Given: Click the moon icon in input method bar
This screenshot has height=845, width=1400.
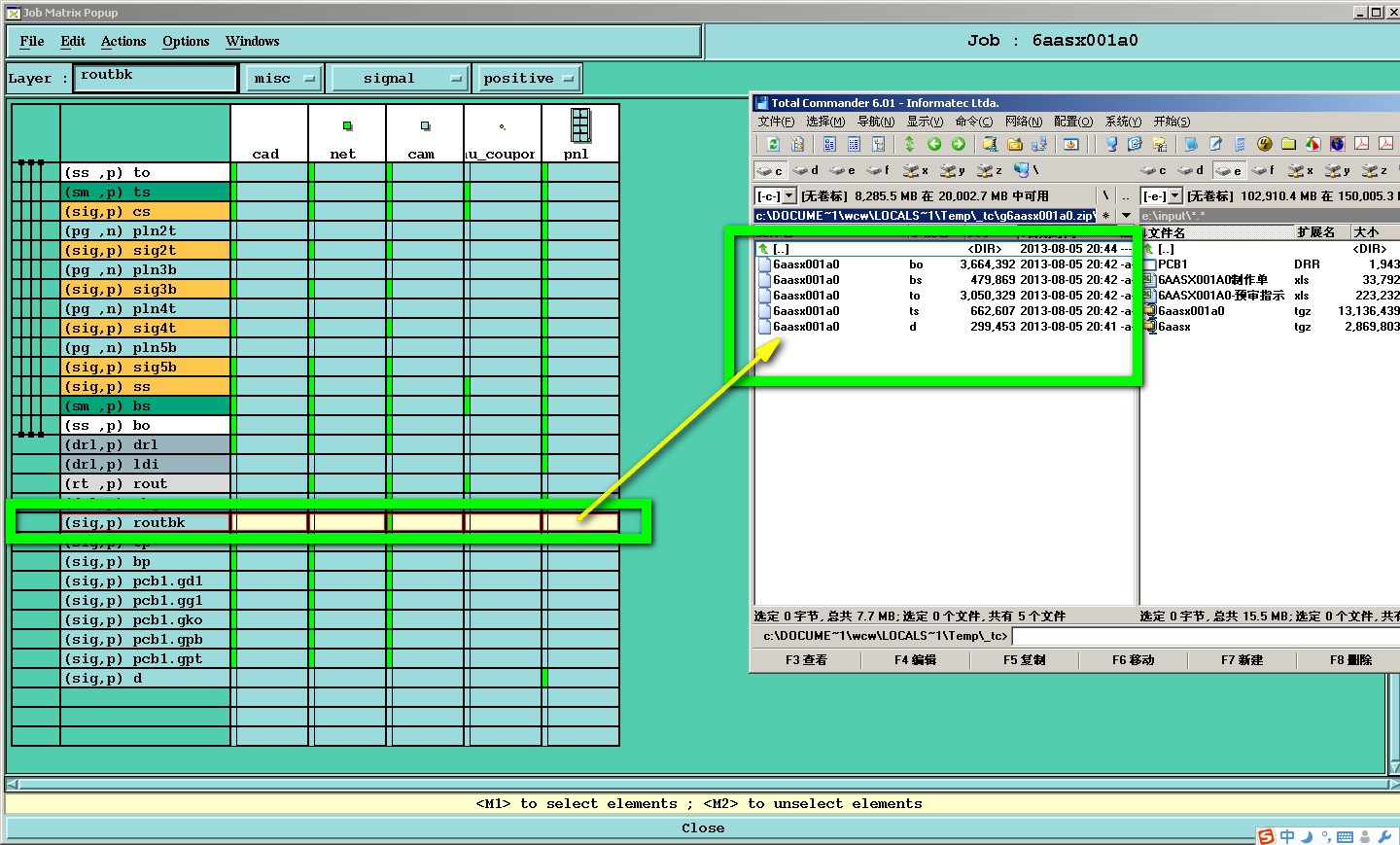Looking at the screenshot, I should click(x=1307, y=836).
